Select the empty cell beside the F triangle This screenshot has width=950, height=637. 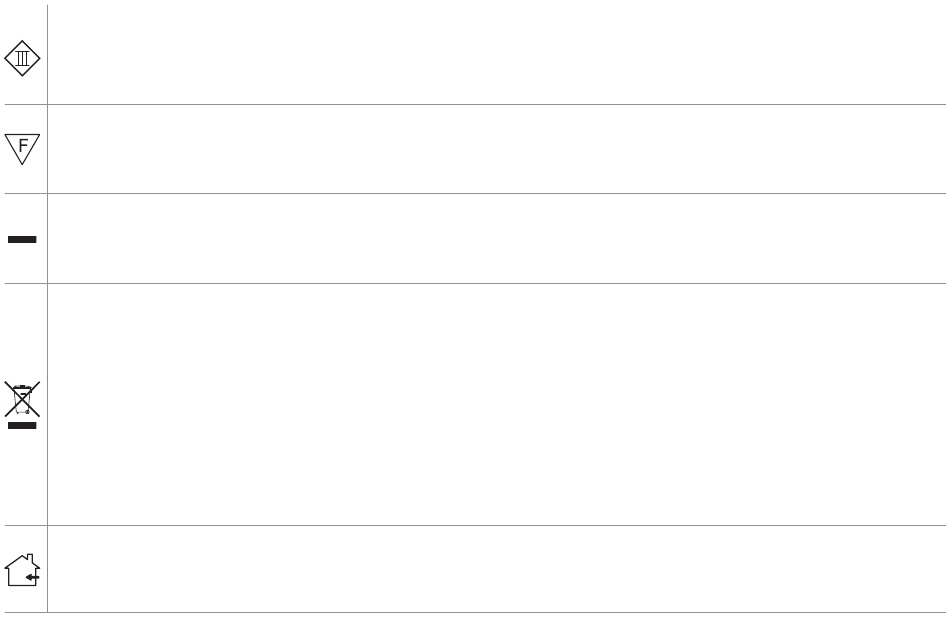click(x=497, y=149)
